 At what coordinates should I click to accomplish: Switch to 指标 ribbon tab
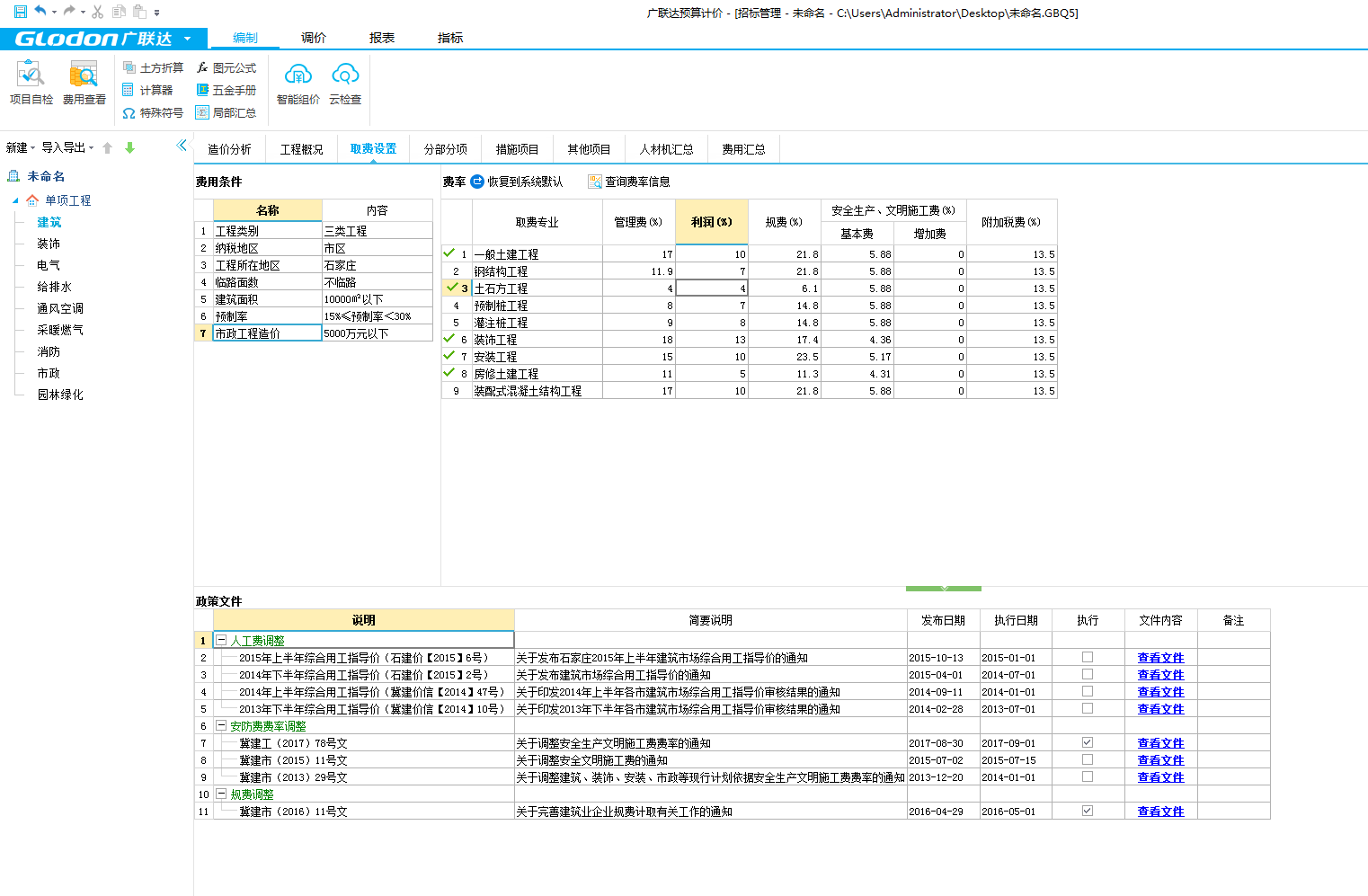point(450,38)
